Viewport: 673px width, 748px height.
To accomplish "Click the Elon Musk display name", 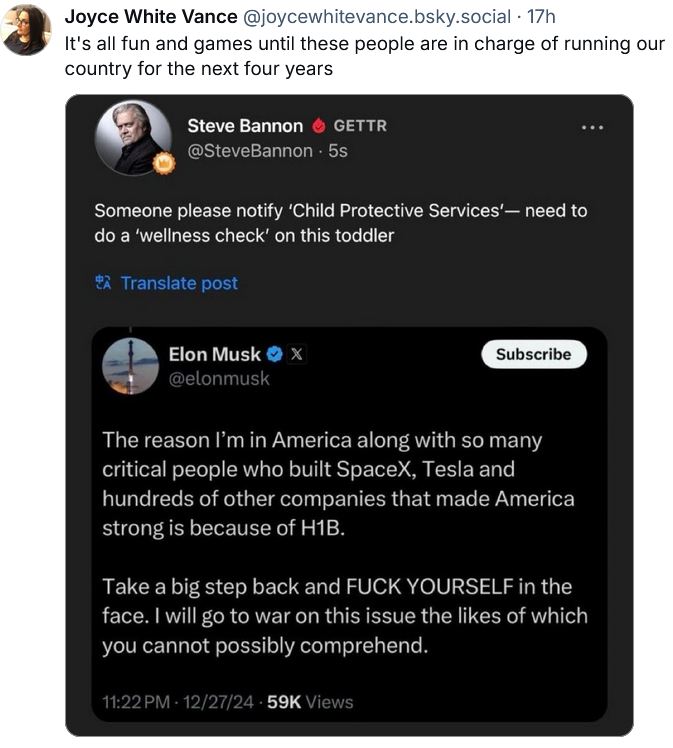I will pos(215,354).
